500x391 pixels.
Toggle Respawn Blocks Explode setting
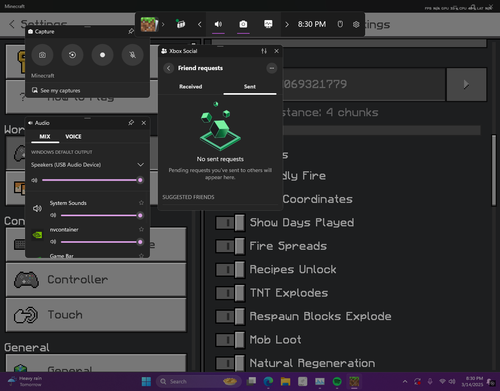(230, 316)
